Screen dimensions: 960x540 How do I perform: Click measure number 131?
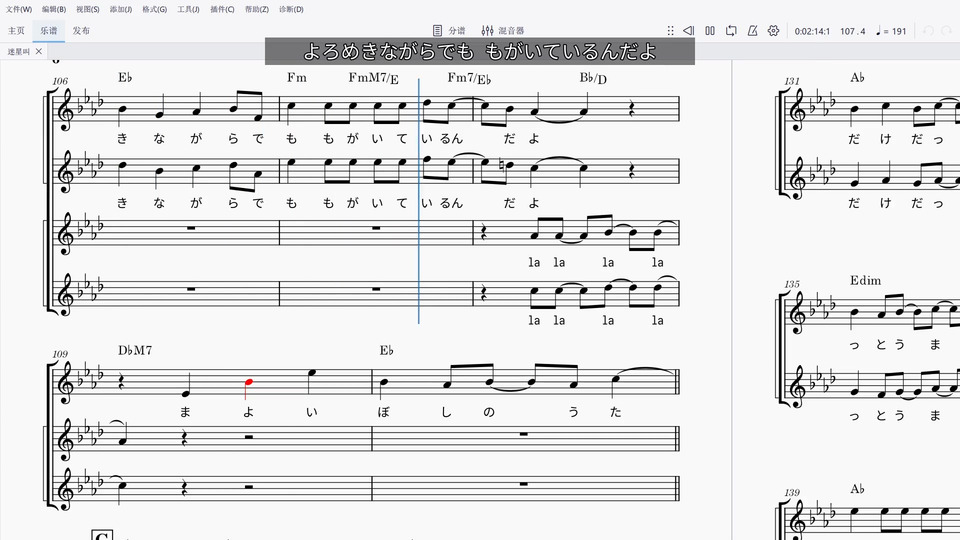click(792, 81)
